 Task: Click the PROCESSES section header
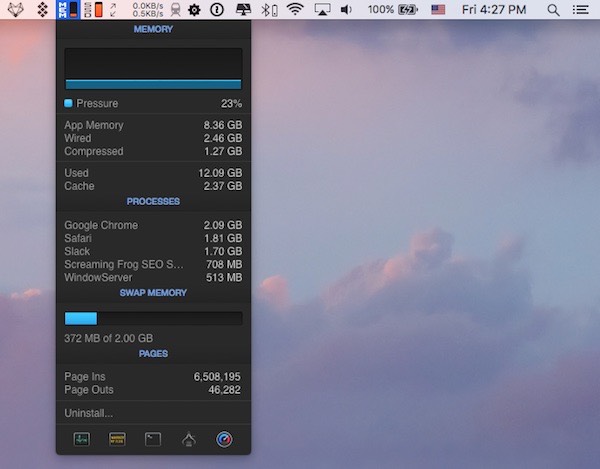point(153,201)
